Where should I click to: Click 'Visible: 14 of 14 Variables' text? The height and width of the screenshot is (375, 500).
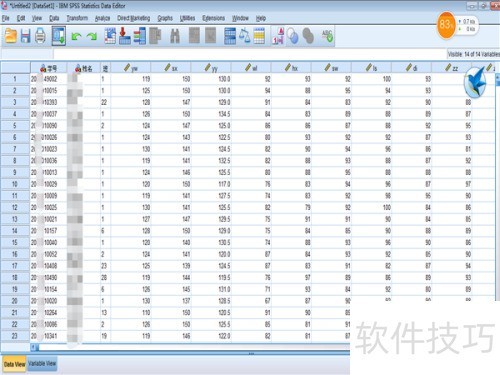pyautogui.click(x=473, y=54)
